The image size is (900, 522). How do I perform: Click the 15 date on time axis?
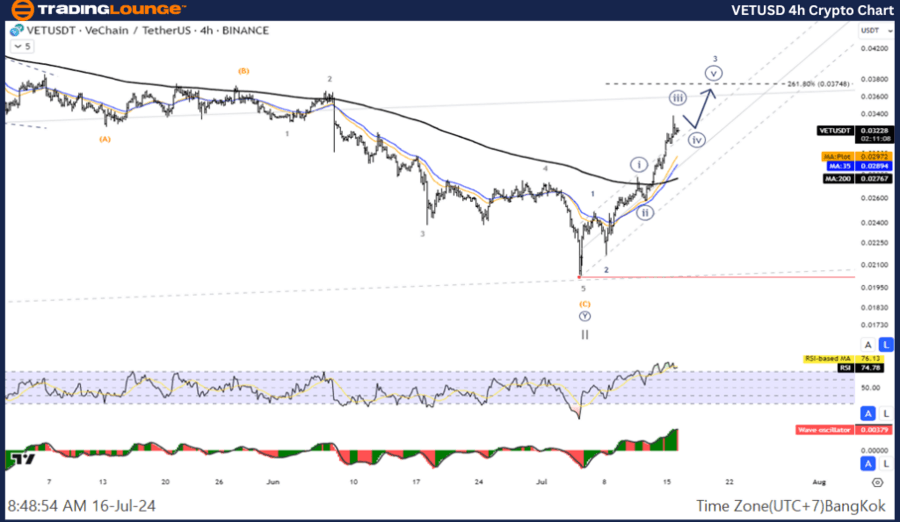tap(666, 482)
